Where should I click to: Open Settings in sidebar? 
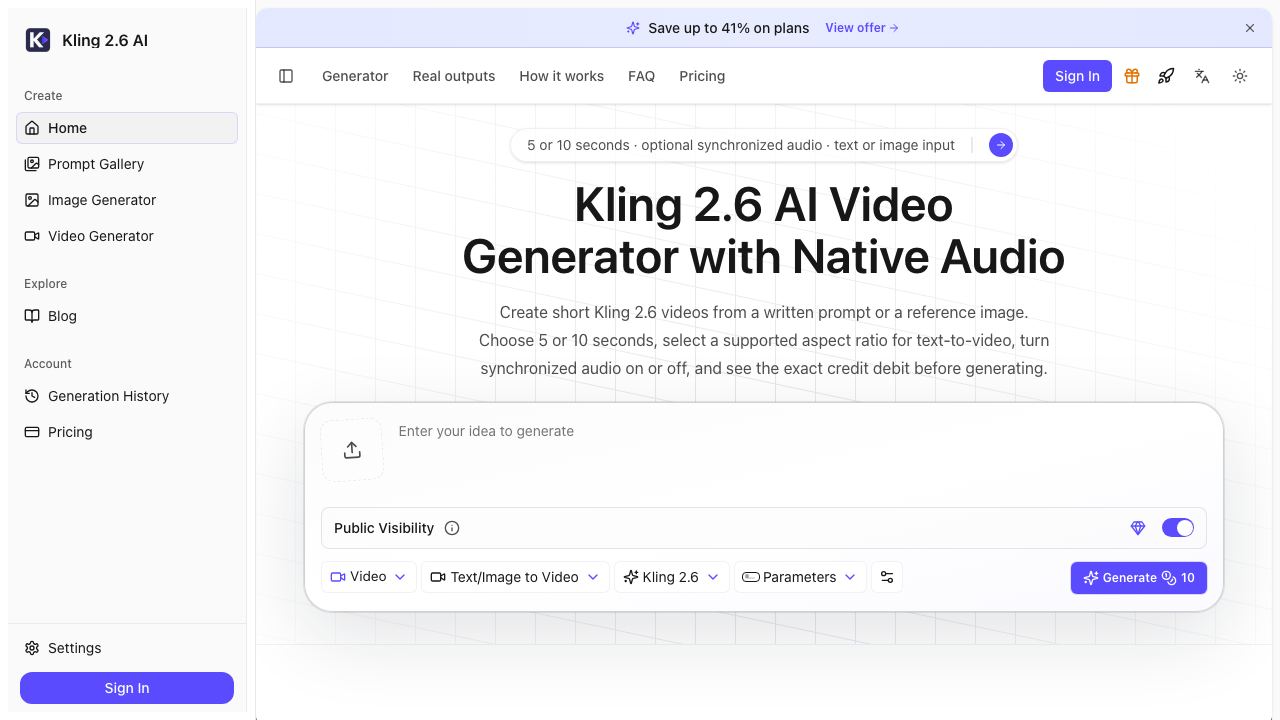127,648
